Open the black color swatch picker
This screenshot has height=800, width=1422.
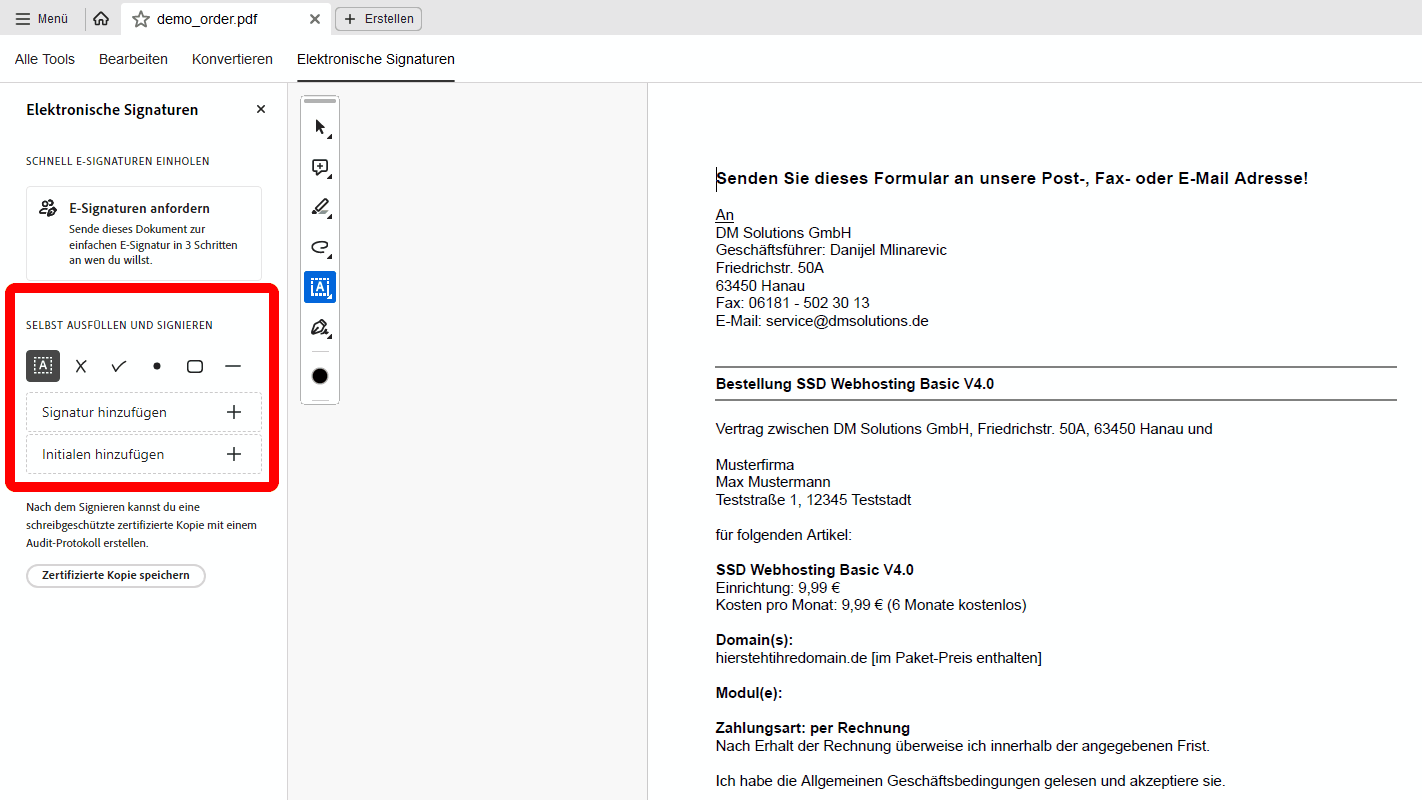pyautogui.click(x=320, y=376)
